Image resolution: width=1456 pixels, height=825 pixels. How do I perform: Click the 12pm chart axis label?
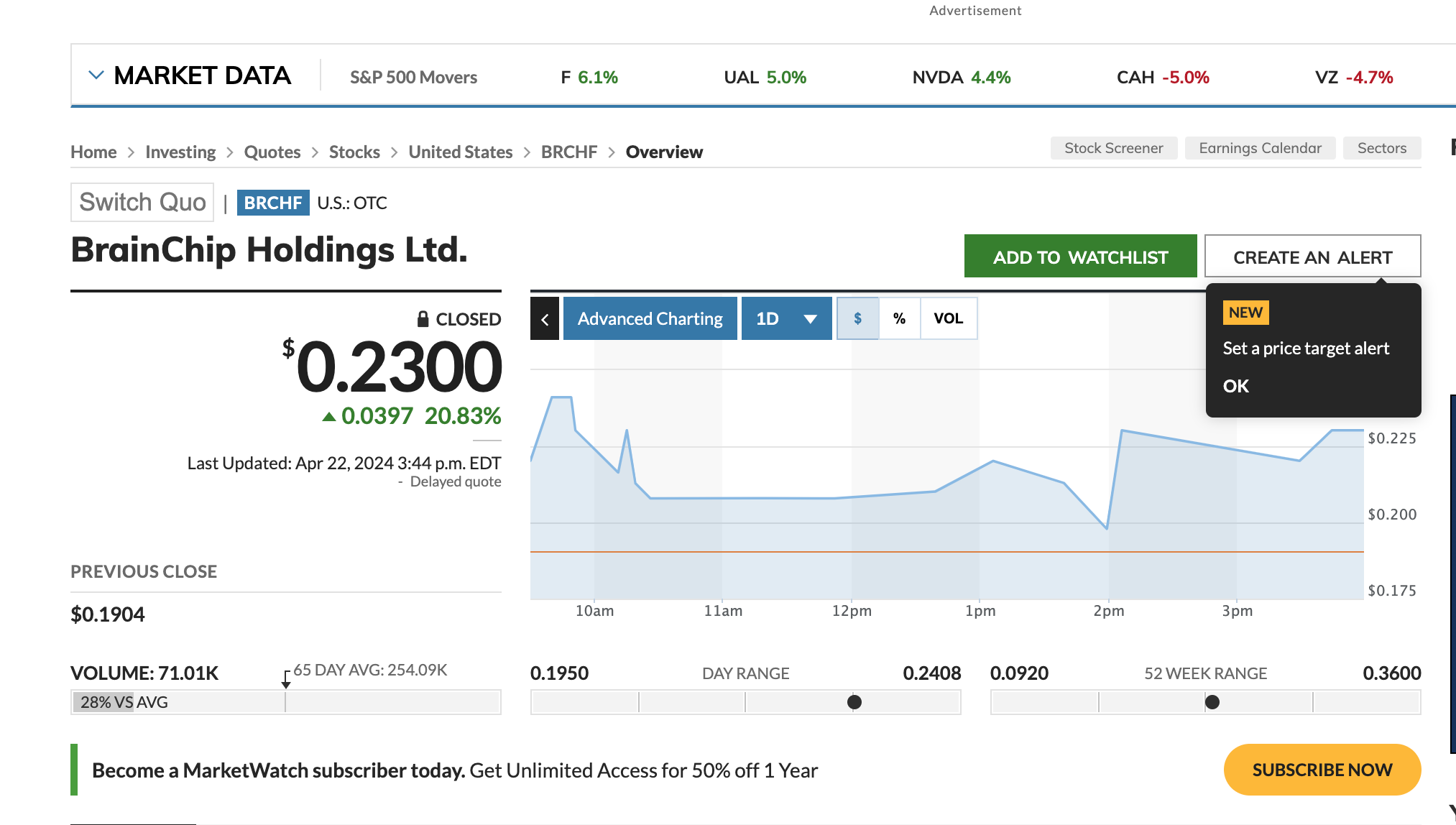(852, 611)
